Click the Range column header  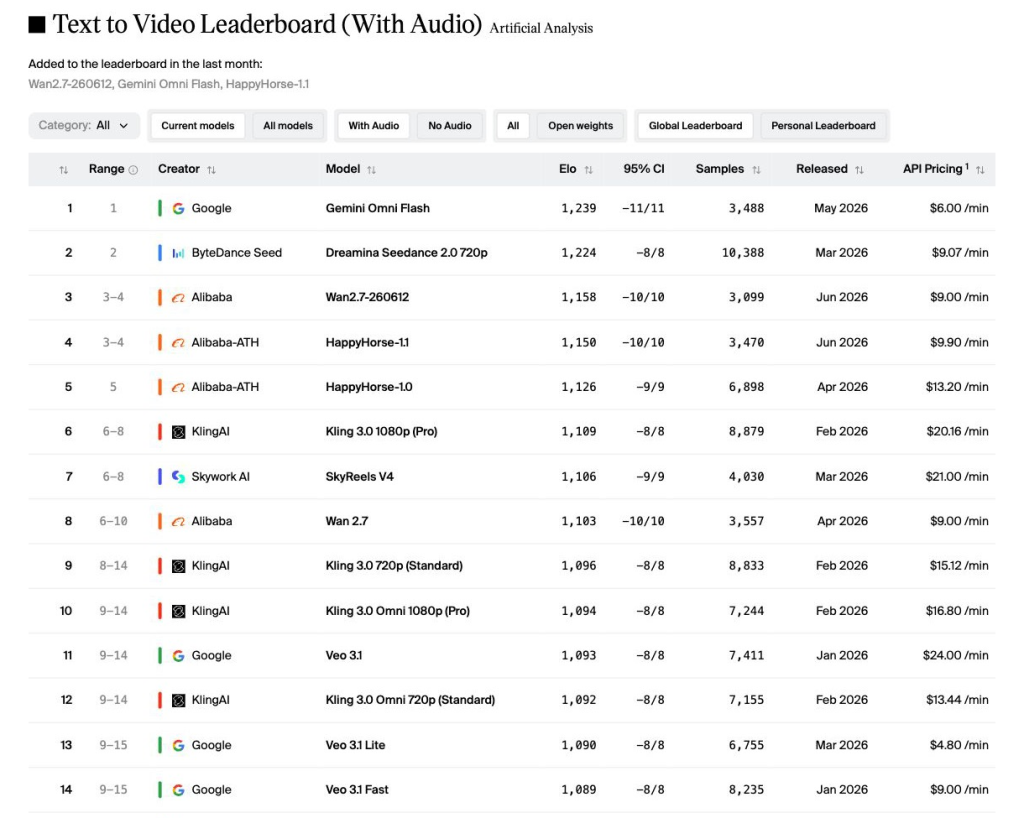point(106,169)
